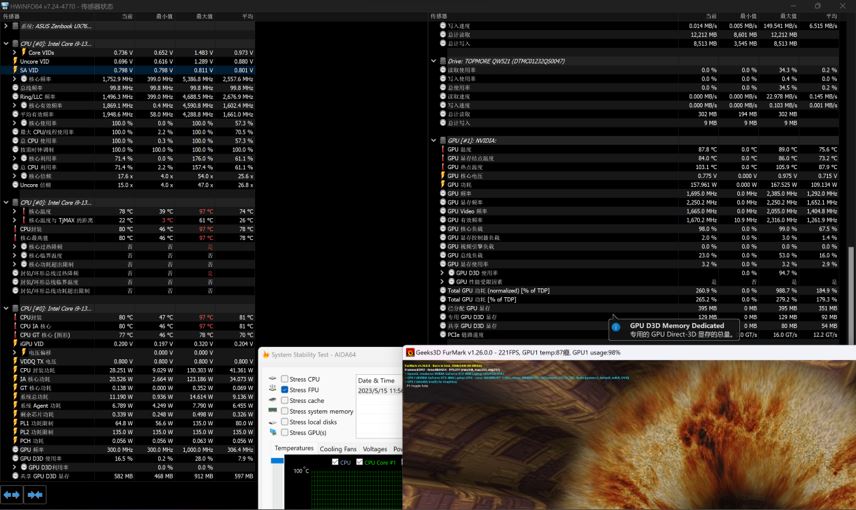
Task: Click the clock icon beside Ring/LLC frequency
Action: 15,97
